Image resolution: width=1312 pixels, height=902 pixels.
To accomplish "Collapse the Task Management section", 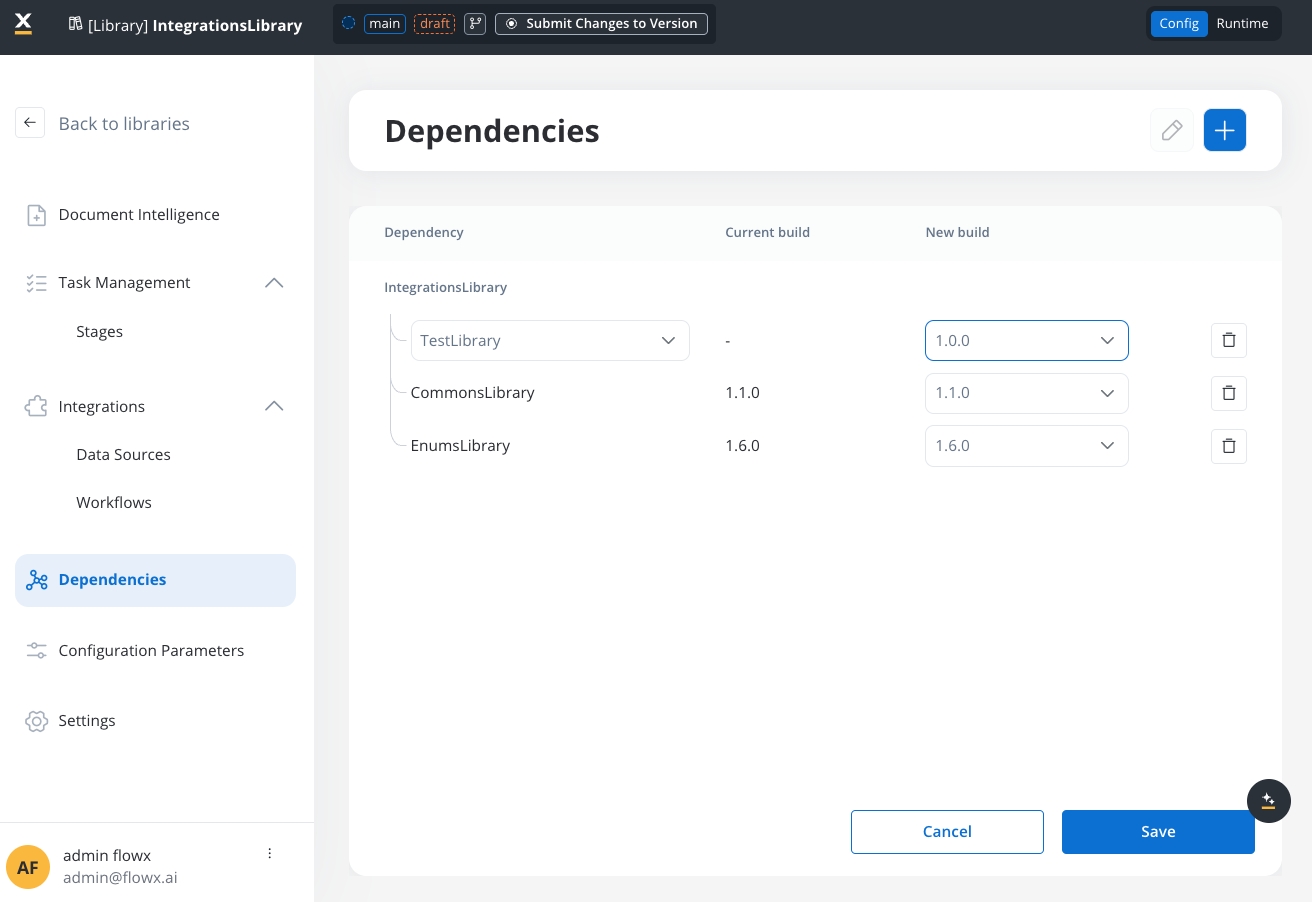I will [x=274, y=283].
